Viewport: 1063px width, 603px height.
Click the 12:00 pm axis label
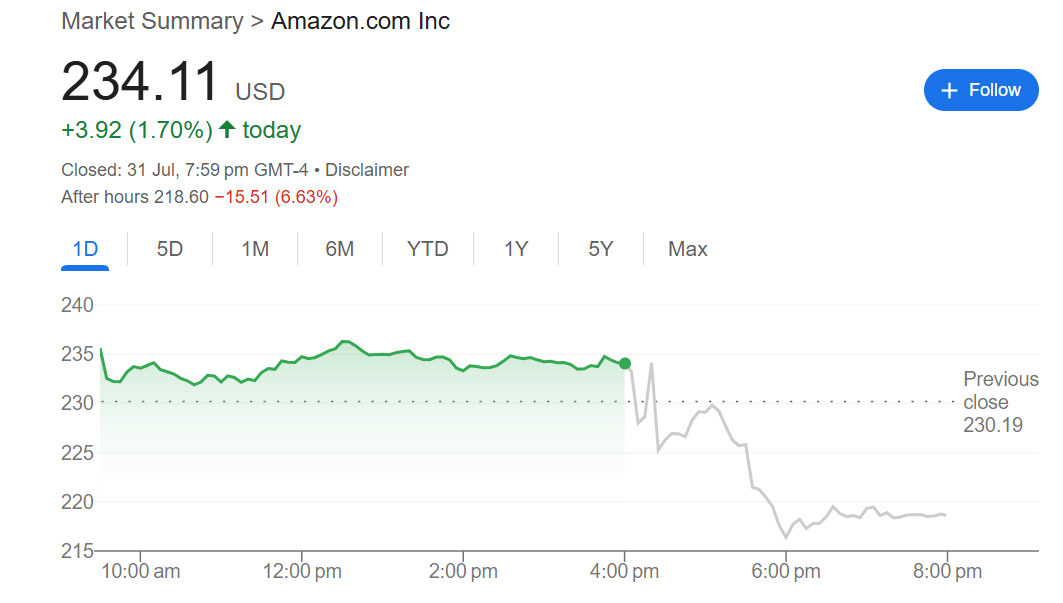(301, 572)
